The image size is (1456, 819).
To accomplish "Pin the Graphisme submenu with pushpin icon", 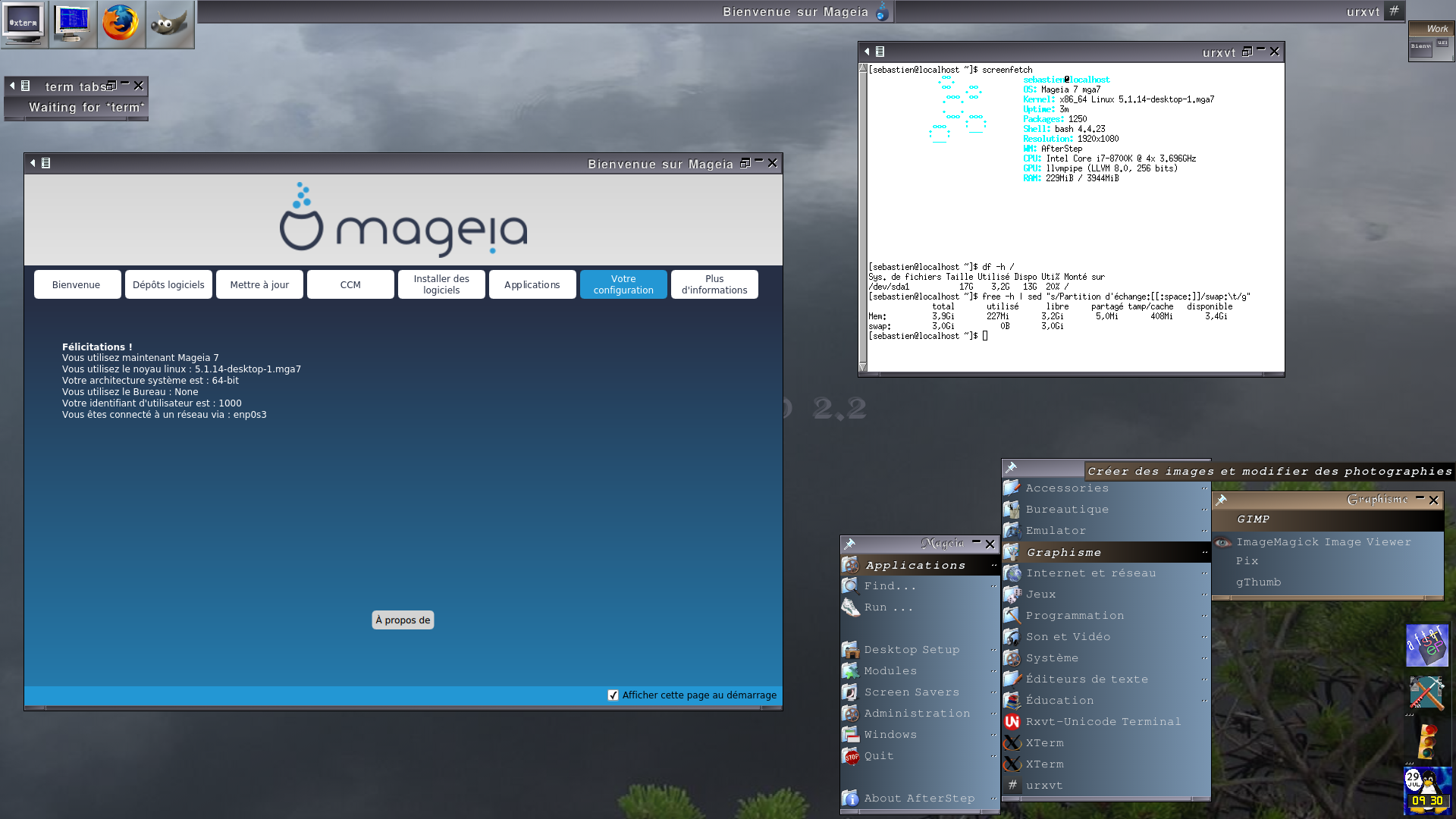I will (1221, 500).
